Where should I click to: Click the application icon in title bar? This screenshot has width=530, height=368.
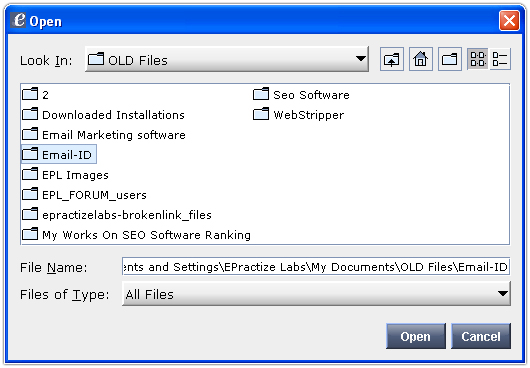click(18, 20)
